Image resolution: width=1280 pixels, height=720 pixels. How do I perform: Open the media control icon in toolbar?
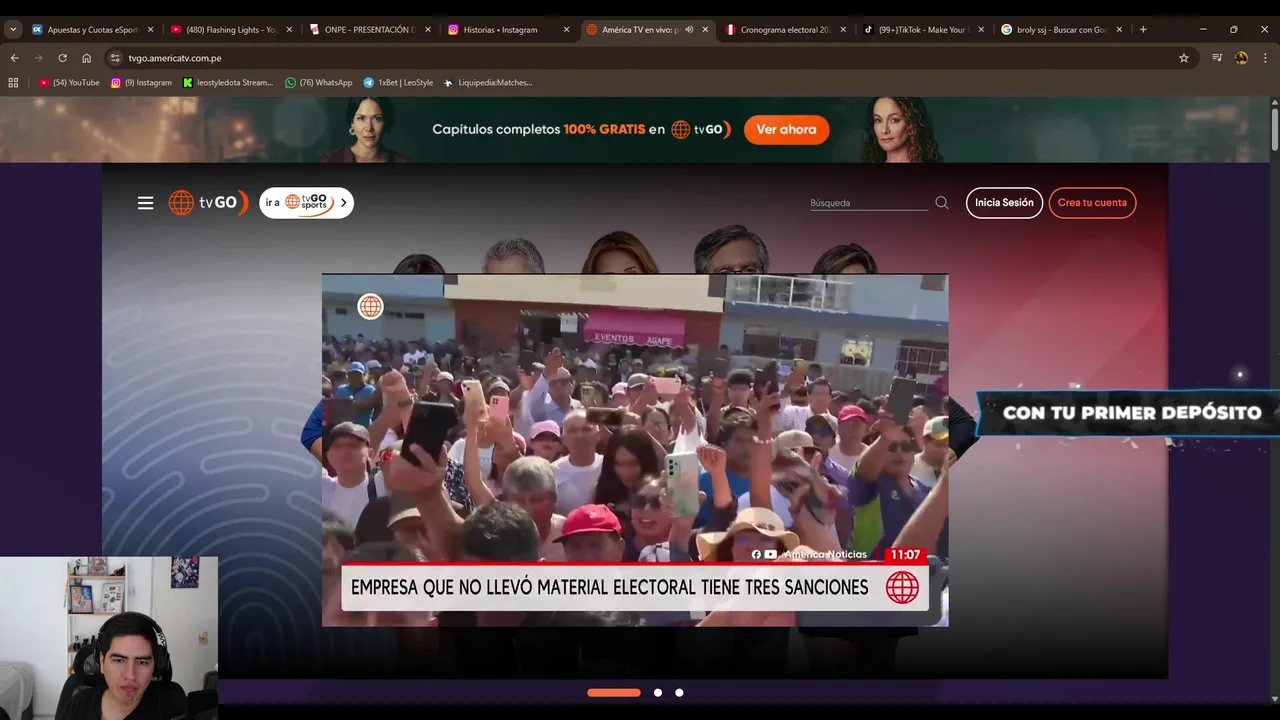pos(1217,58)
